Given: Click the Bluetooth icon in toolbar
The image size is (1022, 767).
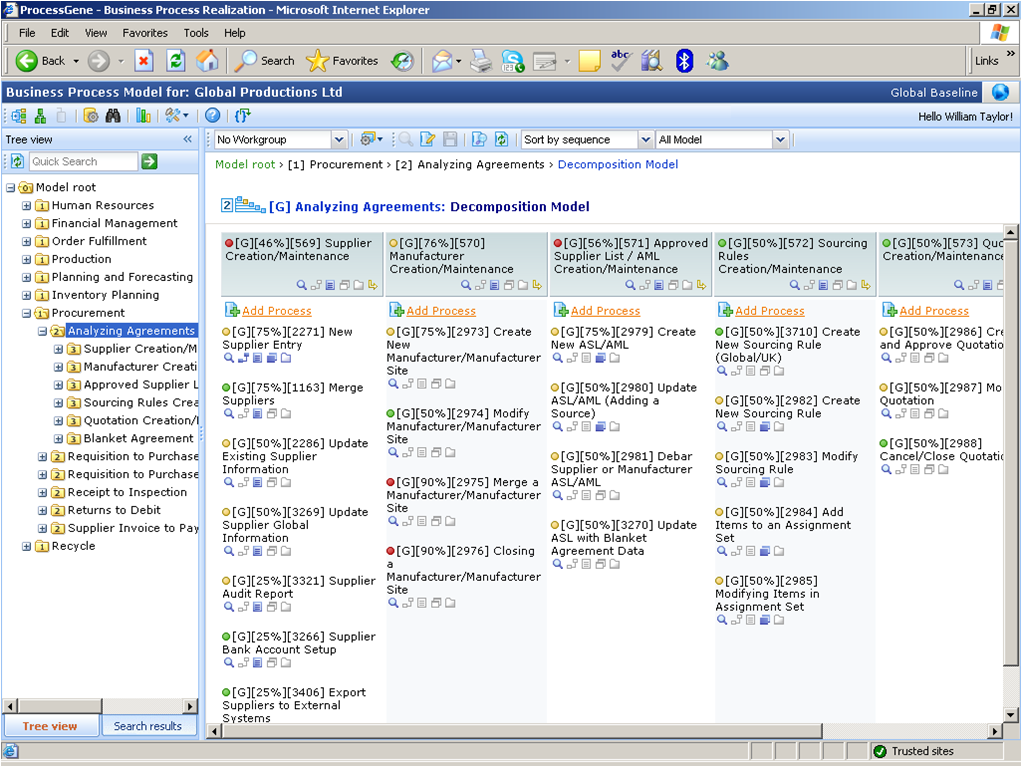Looking at the screenshot, I should click(x=684, y=61).
